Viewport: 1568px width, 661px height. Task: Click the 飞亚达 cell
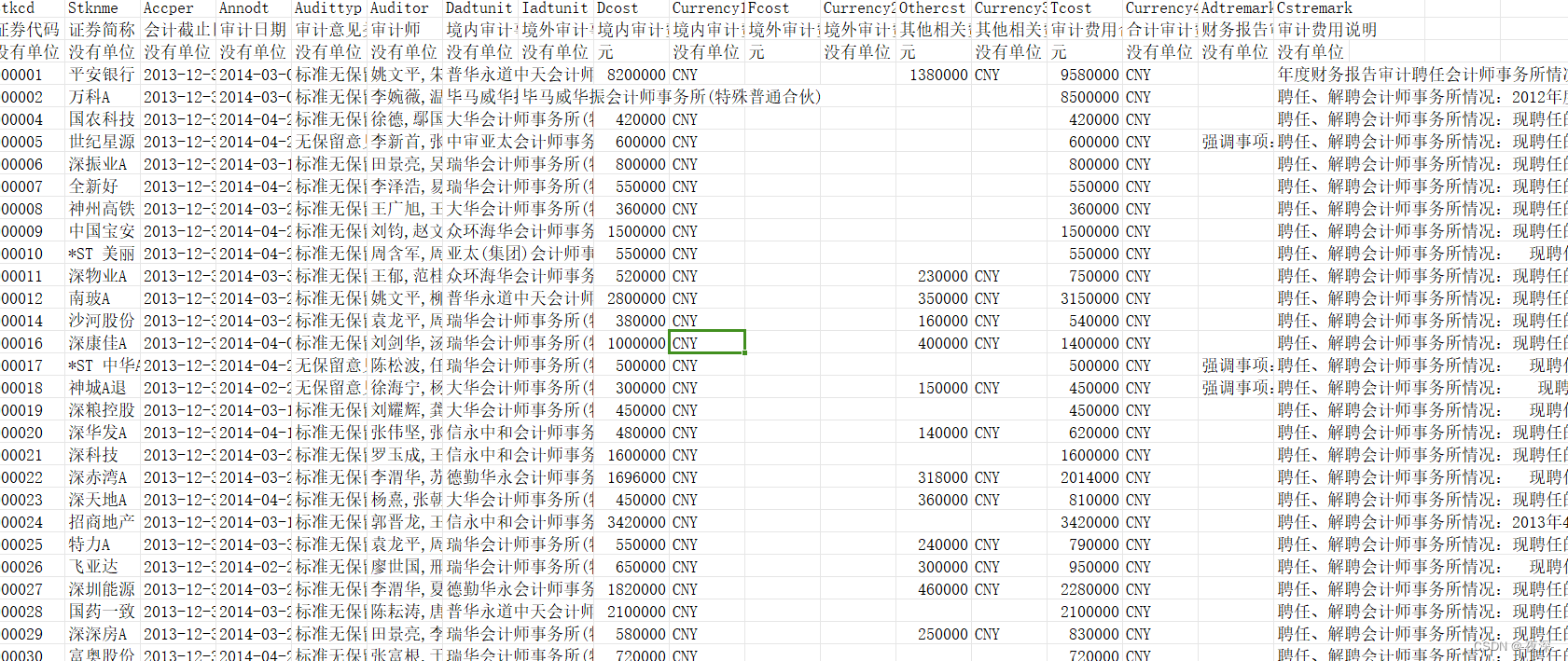(103, 567)
